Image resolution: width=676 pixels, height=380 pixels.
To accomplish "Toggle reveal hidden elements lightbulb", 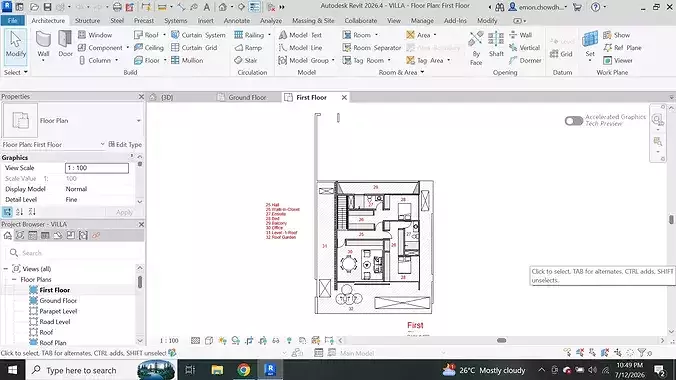I will coord(289,340).
